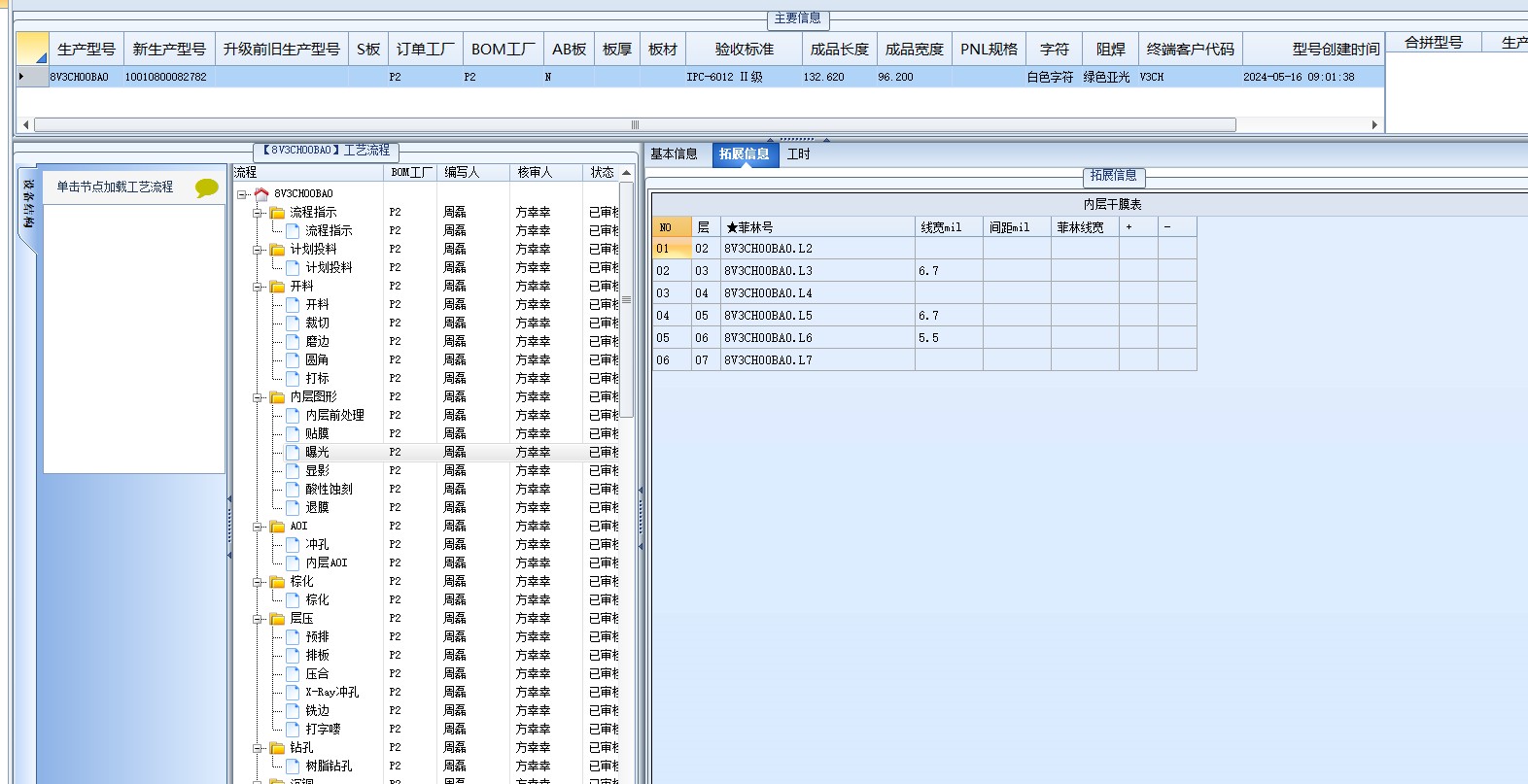Click the ★菲林号 column header
Viewport: 1528px width, 784px height.
(x=816, y=227)
